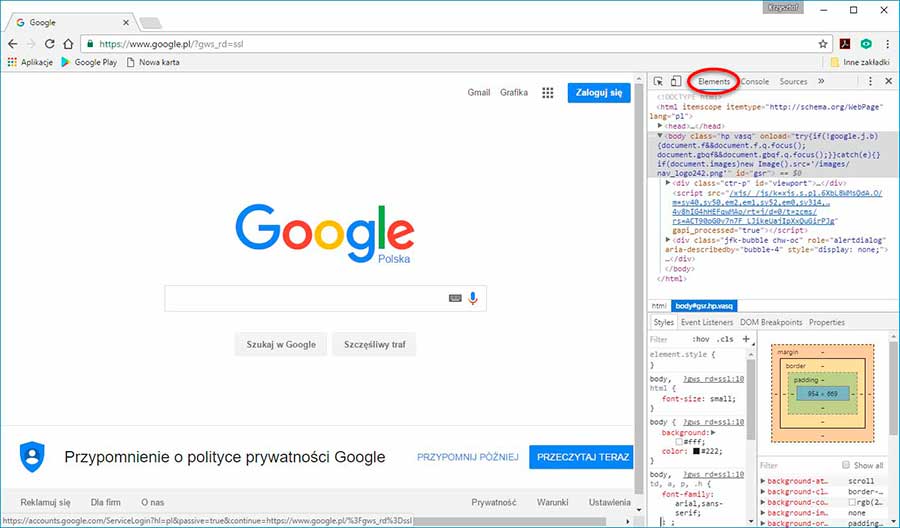The width and height of the screenshot is (900, 528).
Task: View site info via green padlock icon
Action: tap(90, 44)
